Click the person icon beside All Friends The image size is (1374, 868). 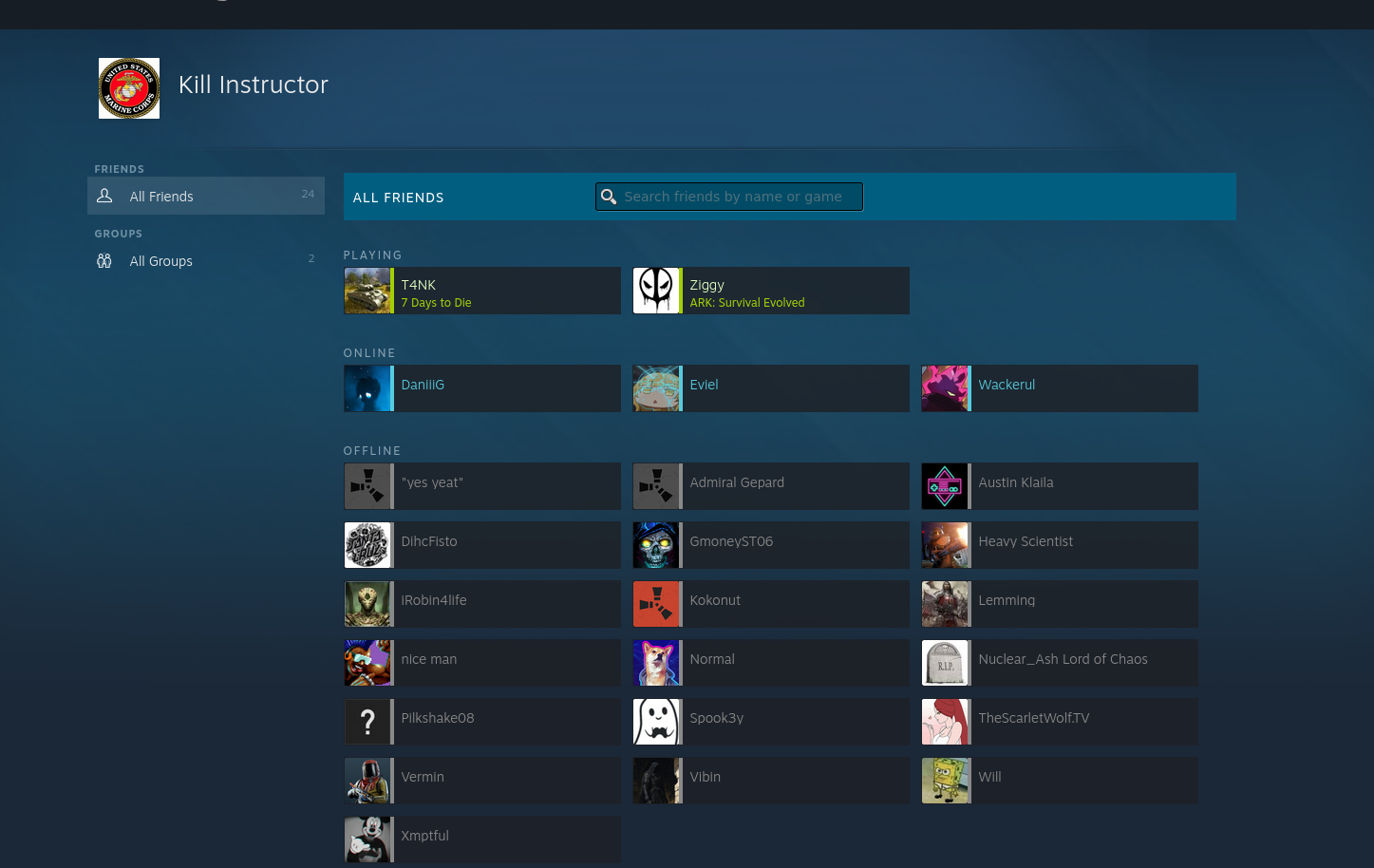tap(104, 196)
